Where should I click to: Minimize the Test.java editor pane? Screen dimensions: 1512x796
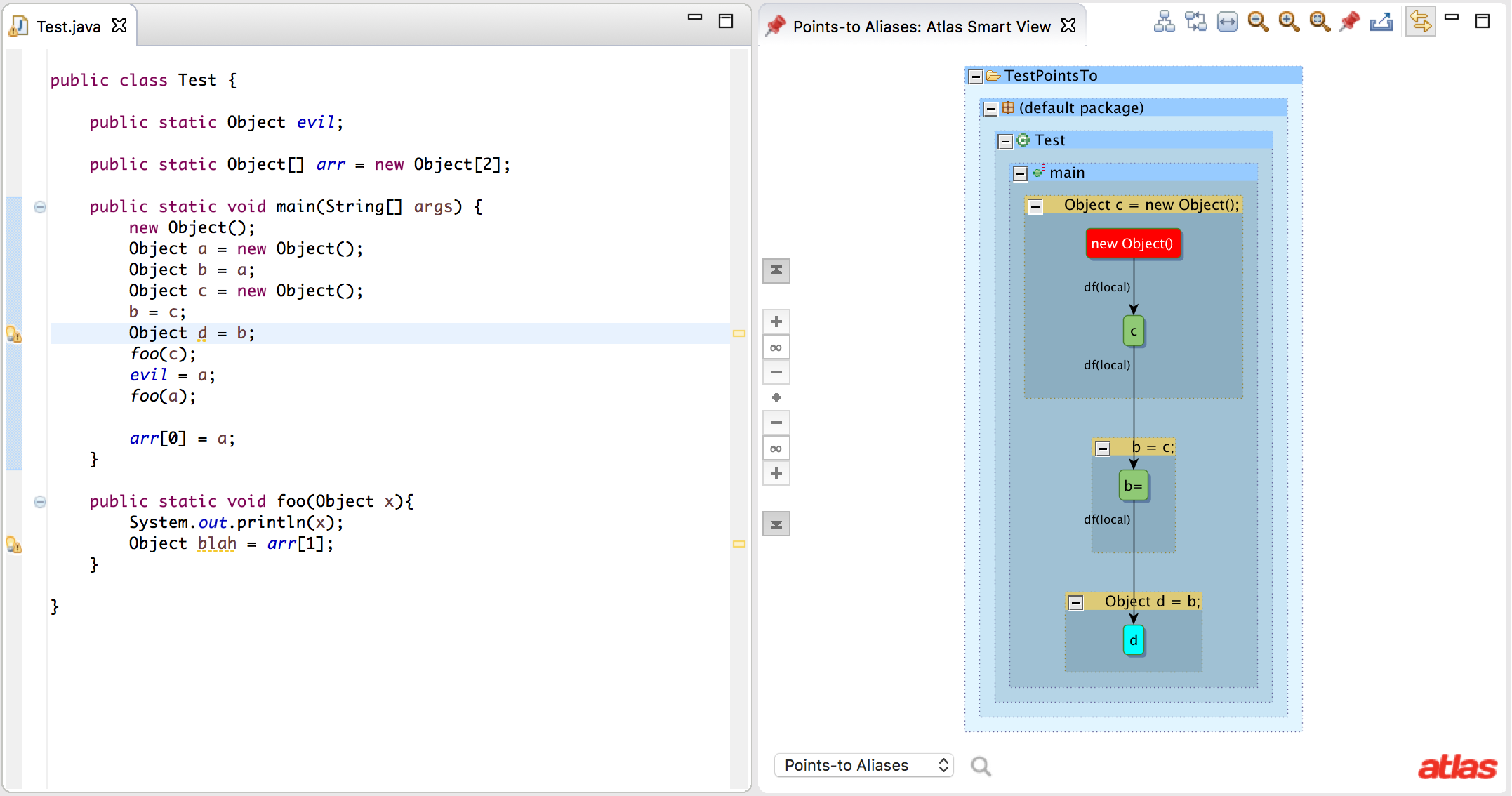[x=695, y=18]
